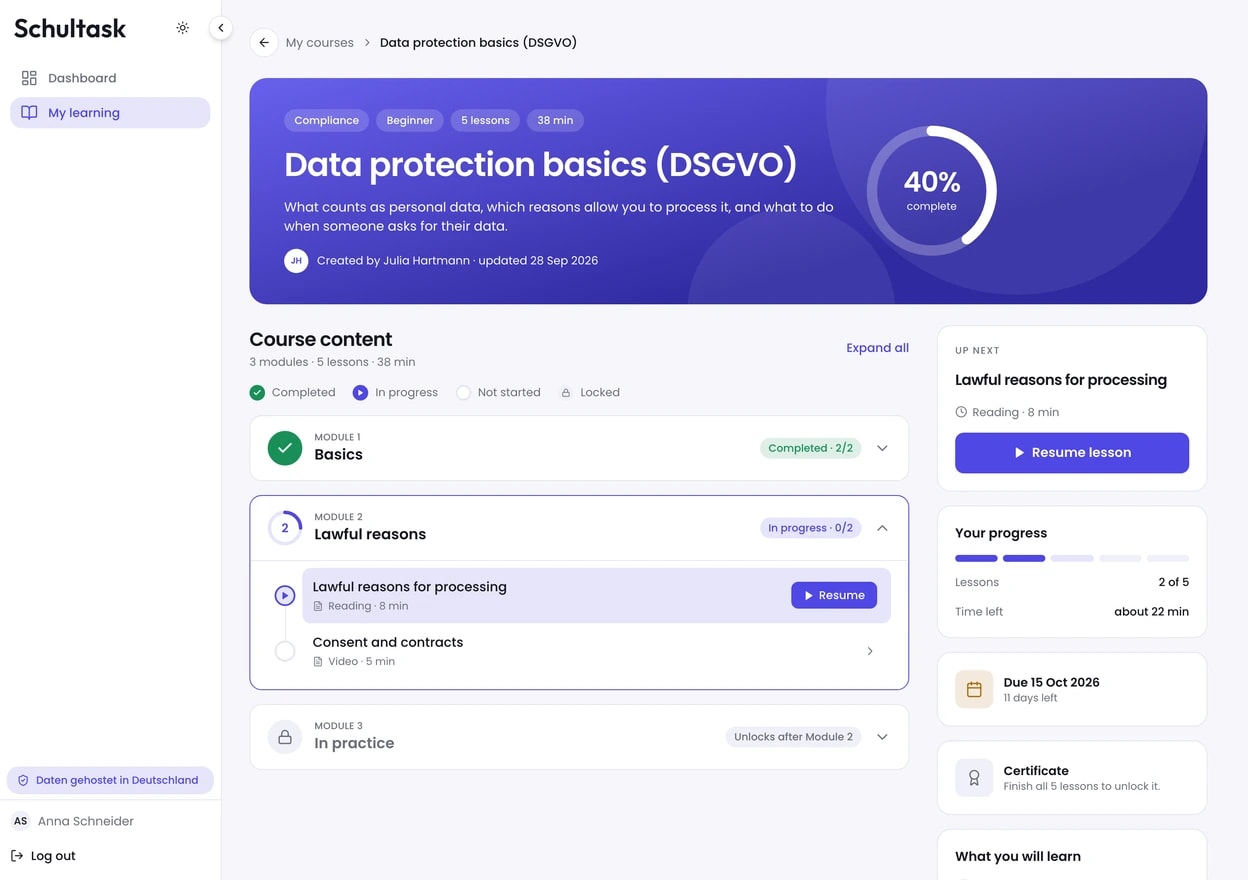Click the green Module 1 completed checkmark

(x=285, y=448)
